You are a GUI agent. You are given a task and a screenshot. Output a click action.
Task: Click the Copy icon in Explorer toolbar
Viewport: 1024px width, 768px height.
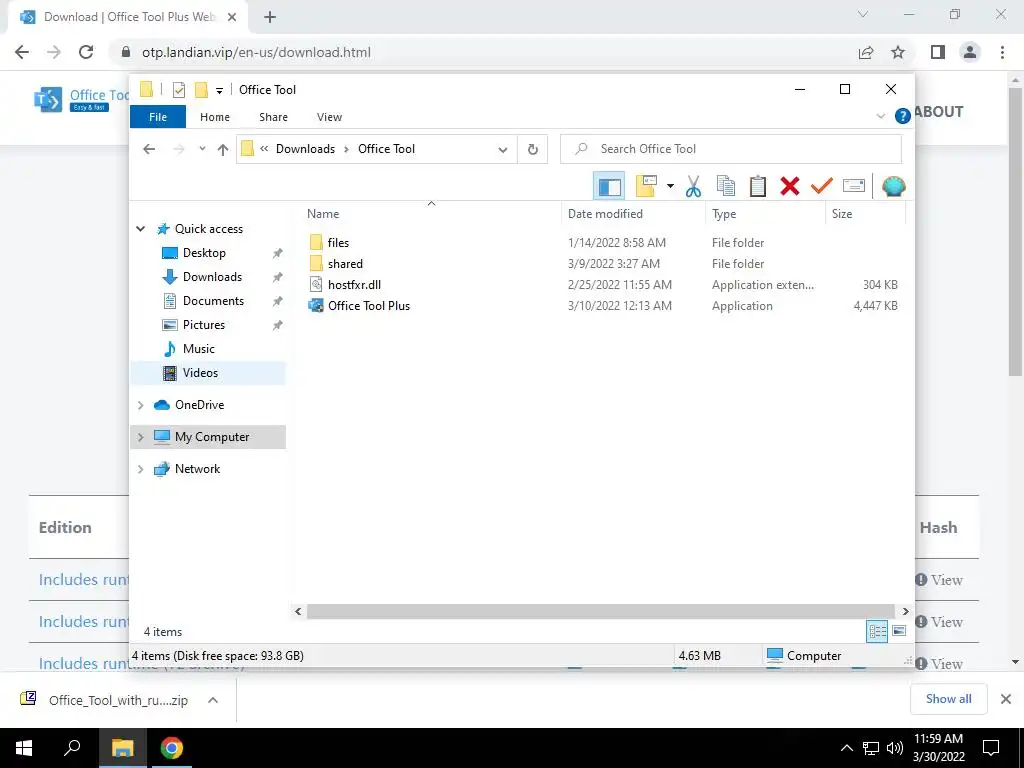pos(726,186)
